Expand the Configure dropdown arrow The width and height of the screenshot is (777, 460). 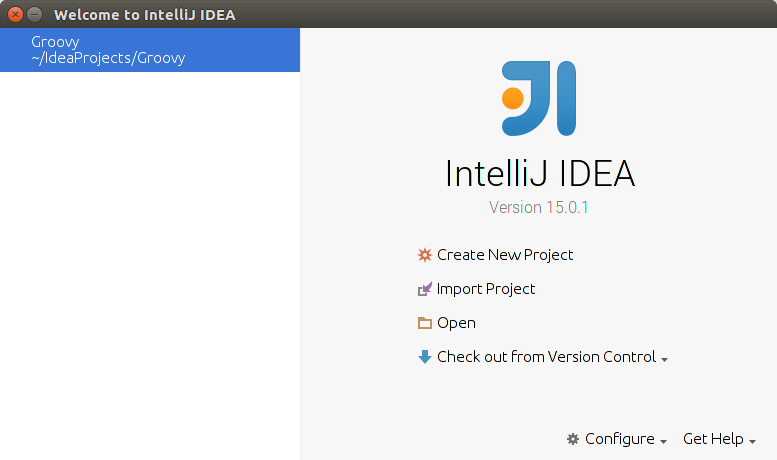664,442
